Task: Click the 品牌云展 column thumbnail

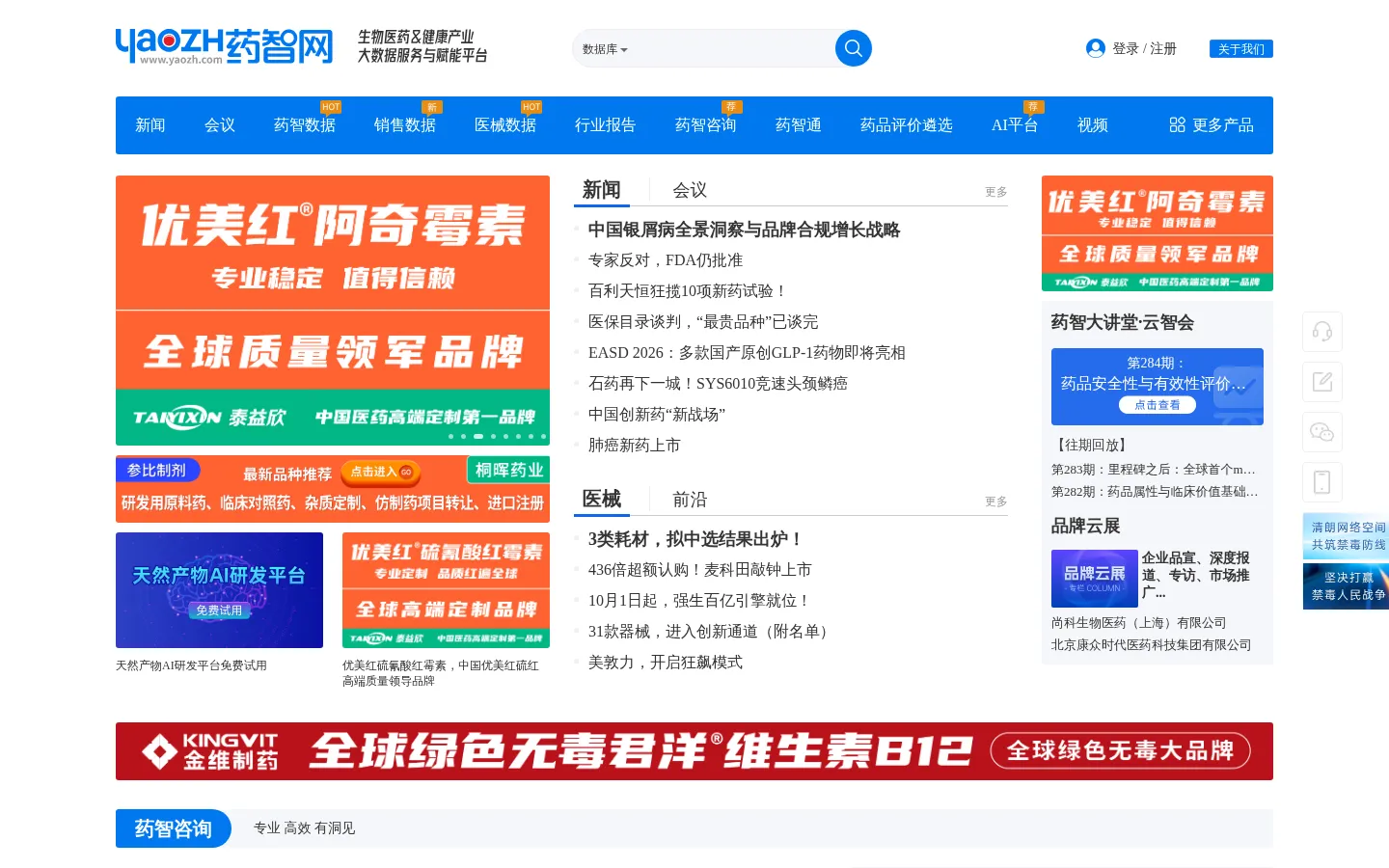Action: pyautogui.click(x=1095, y=579)
